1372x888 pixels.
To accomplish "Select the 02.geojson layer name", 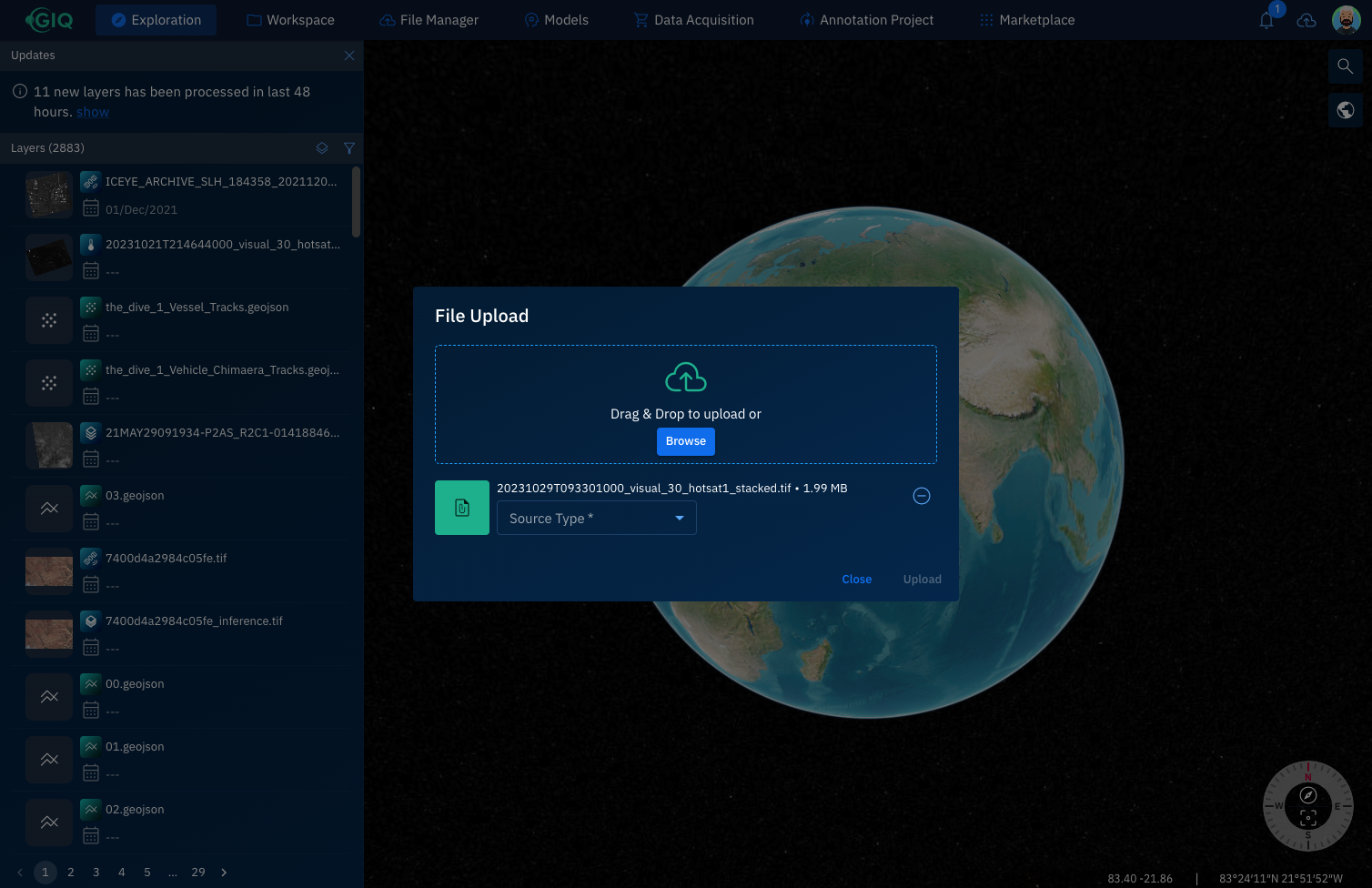I will tap(135, 810).
